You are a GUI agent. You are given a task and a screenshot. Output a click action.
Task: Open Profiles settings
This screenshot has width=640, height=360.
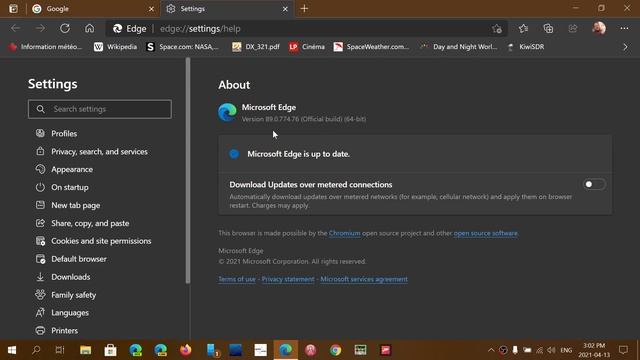pos(56,133)
